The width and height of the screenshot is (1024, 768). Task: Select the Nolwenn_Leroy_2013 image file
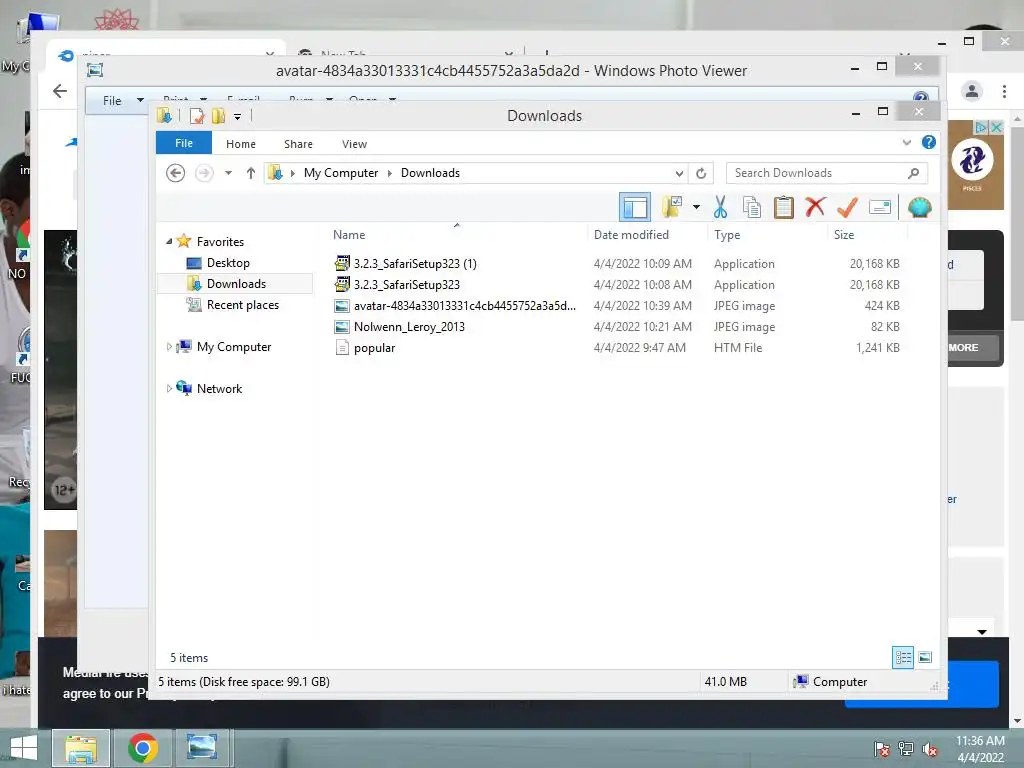[409, 327]
